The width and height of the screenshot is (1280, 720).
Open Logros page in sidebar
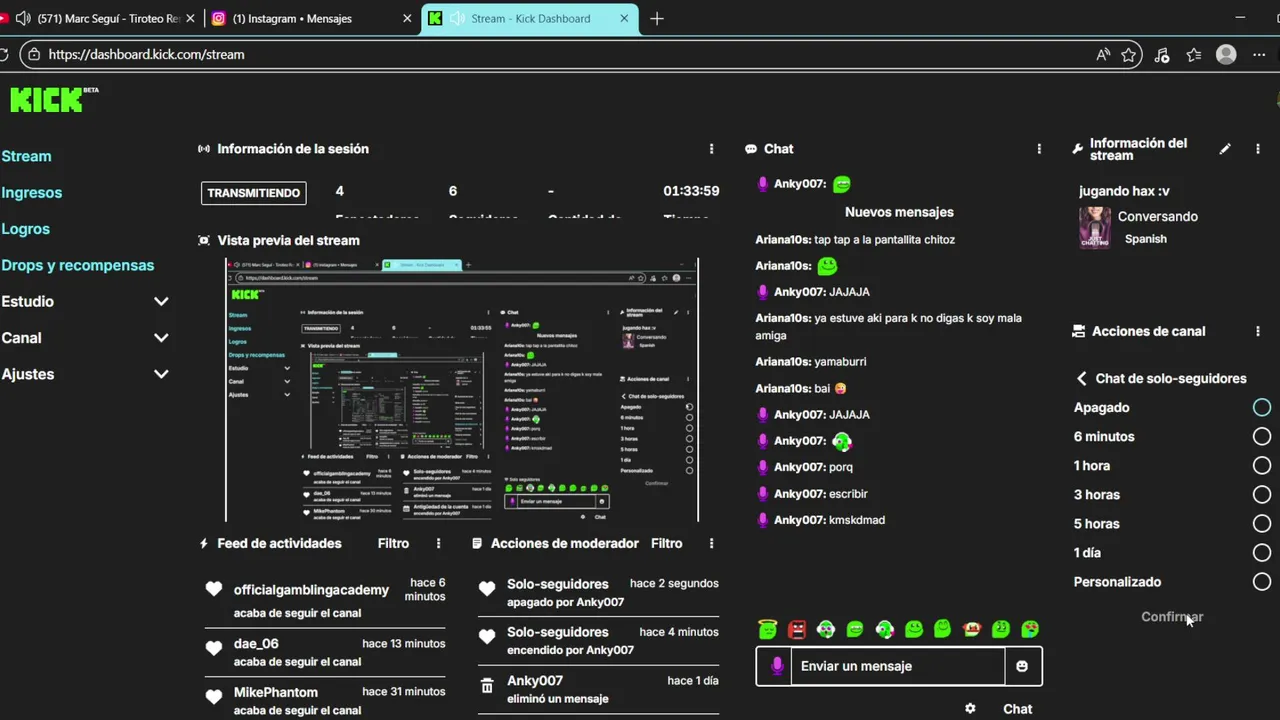click(x=25, y=229)
